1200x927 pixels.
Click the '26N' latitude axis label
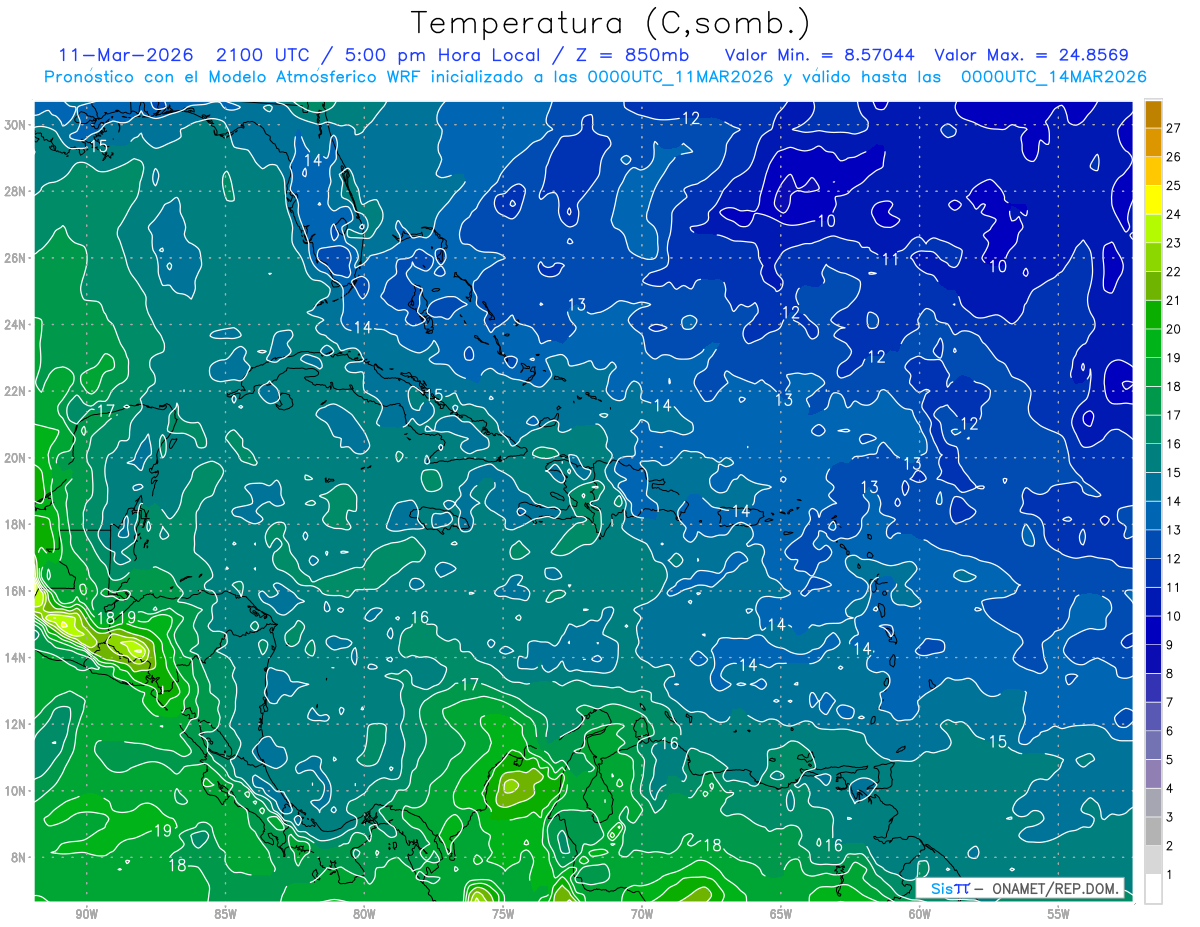[x=14, y=258]
